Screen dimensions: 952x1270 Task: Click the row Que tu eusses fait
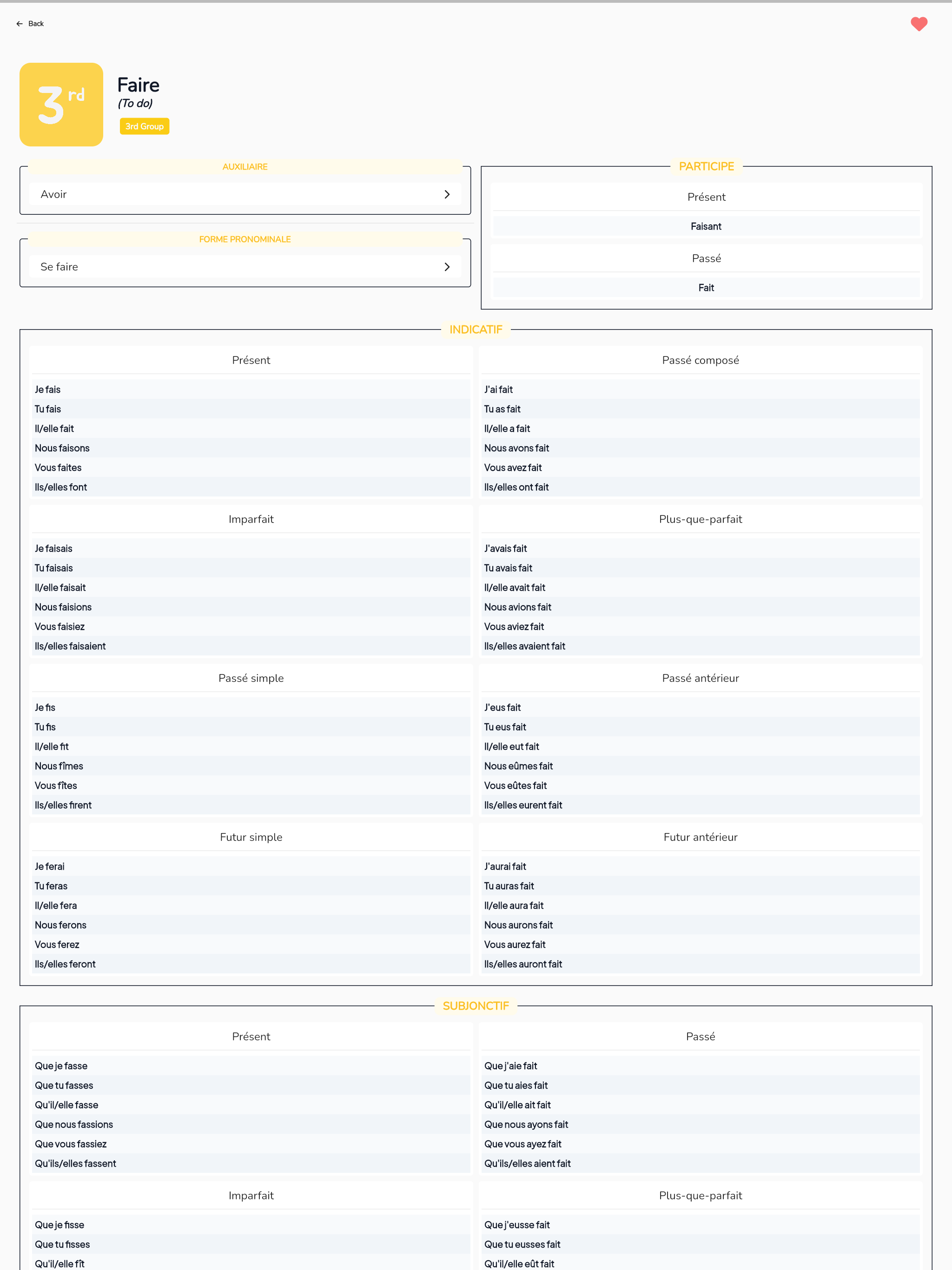(x=701, y=1244)
